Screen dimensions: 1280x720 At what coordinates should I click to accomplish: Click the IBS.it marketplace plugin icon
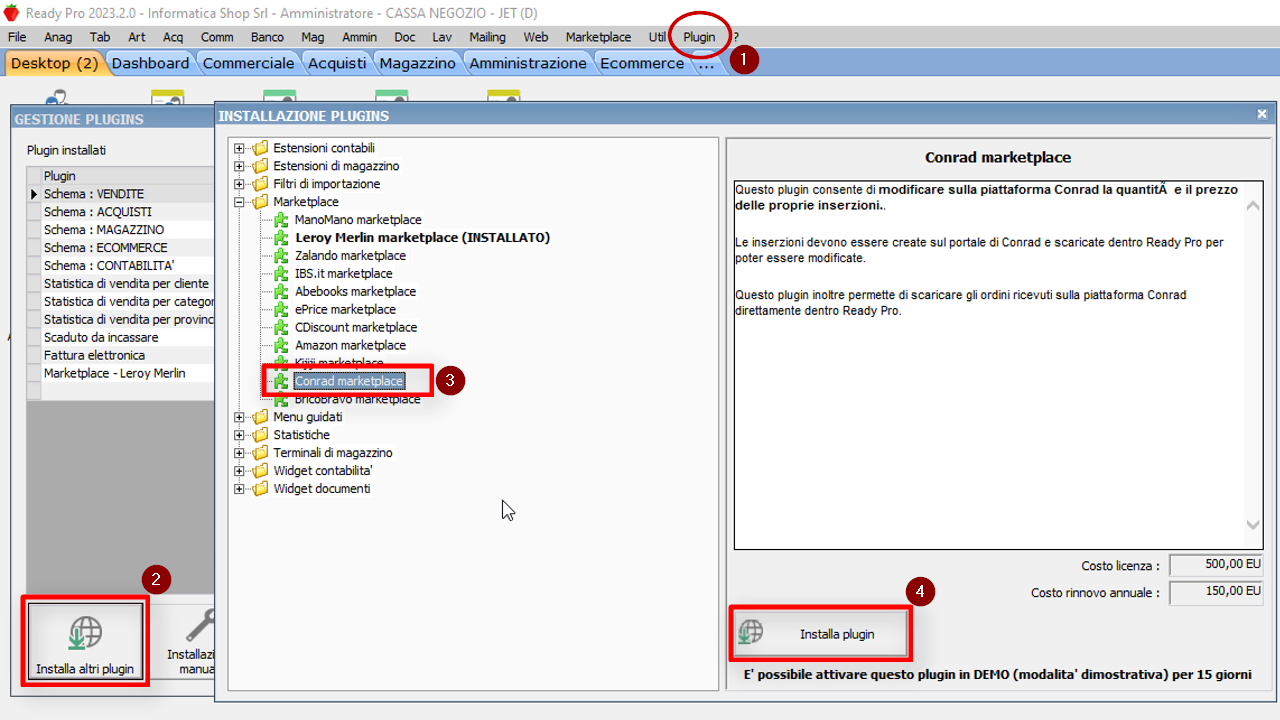pos(282,274)
